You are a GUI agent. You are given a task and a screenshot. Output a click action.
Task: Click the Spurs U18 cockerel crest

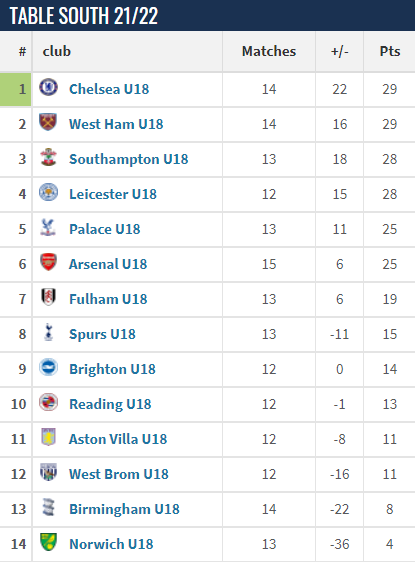click(x=48, y=332)
